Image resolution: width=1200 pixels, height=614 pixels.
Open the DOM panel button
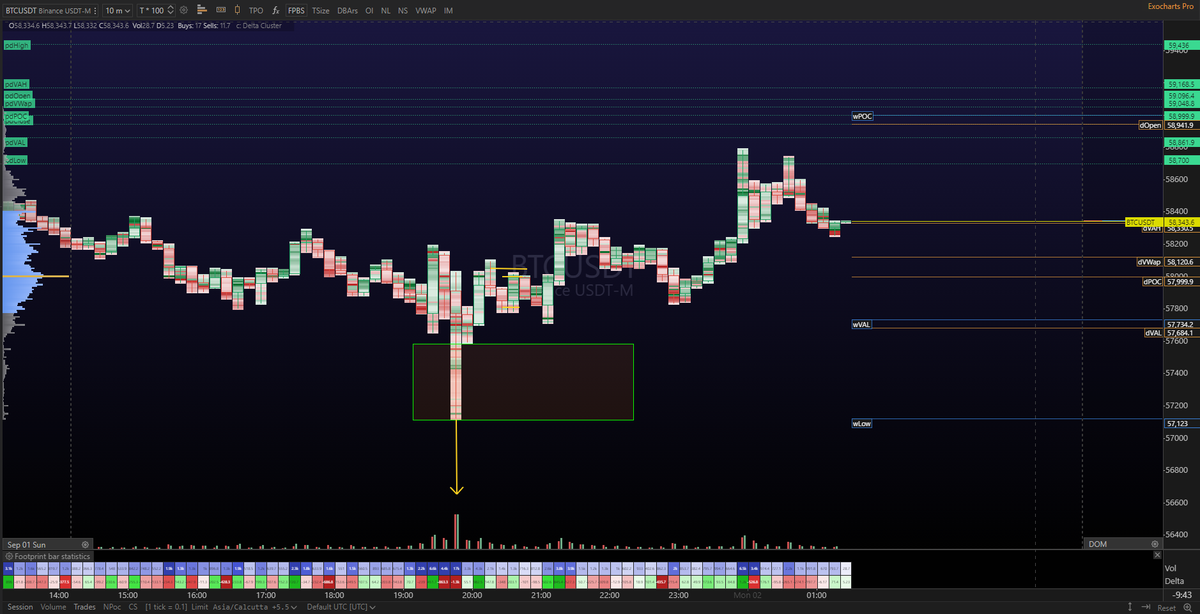tap(1098, 544)
